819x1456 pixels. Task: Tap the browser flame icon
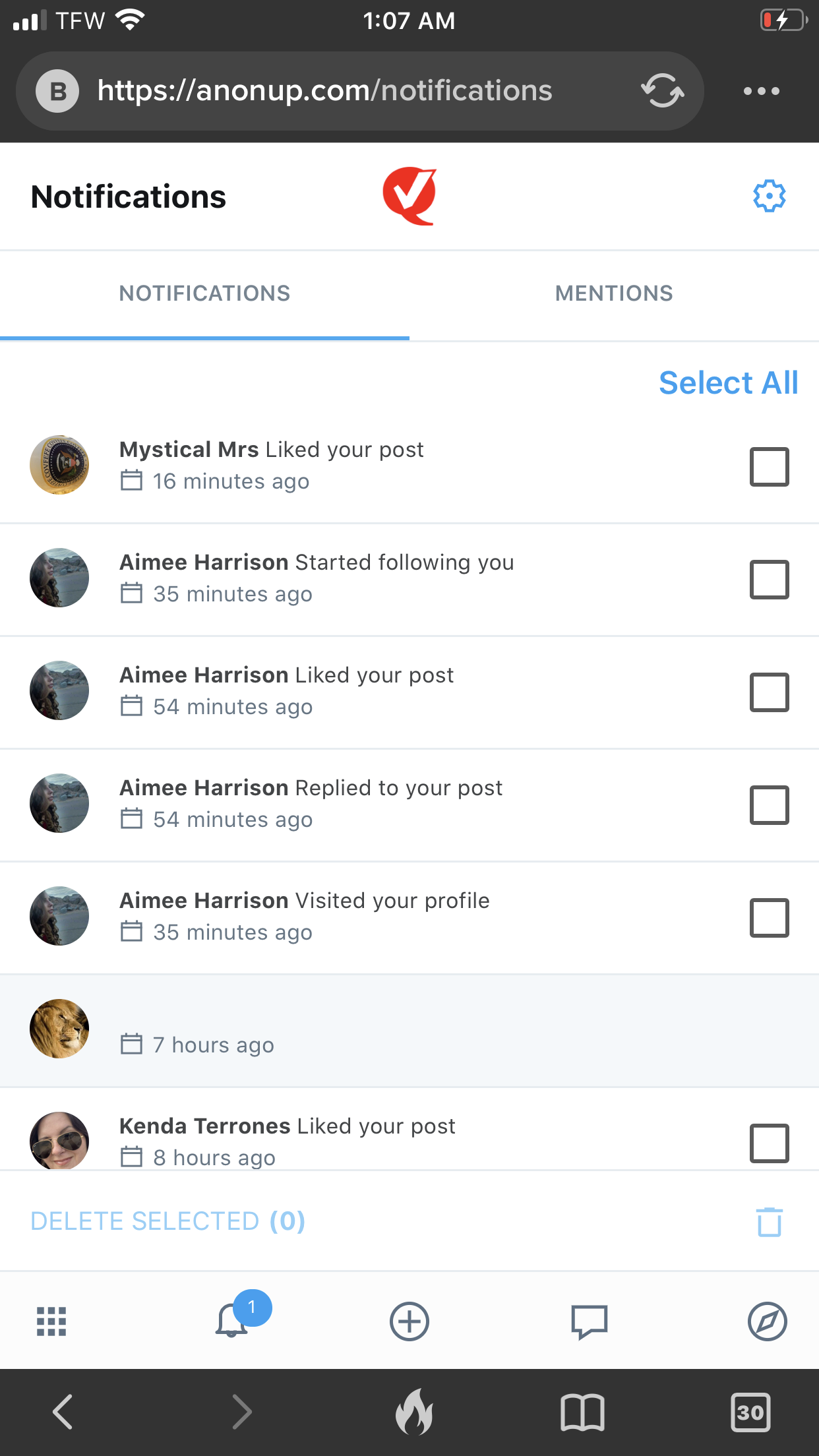pyautogui.click(x=414, y=1412)
